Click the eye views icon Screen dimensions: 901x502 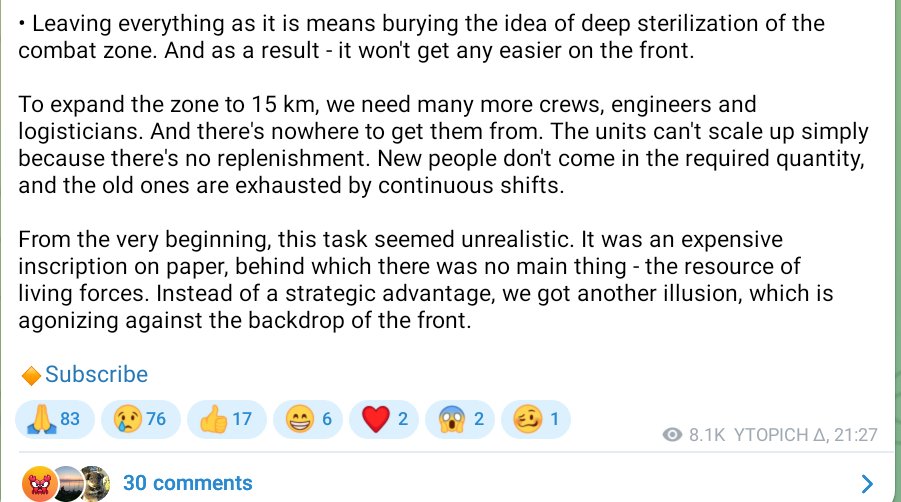(673, 435)
